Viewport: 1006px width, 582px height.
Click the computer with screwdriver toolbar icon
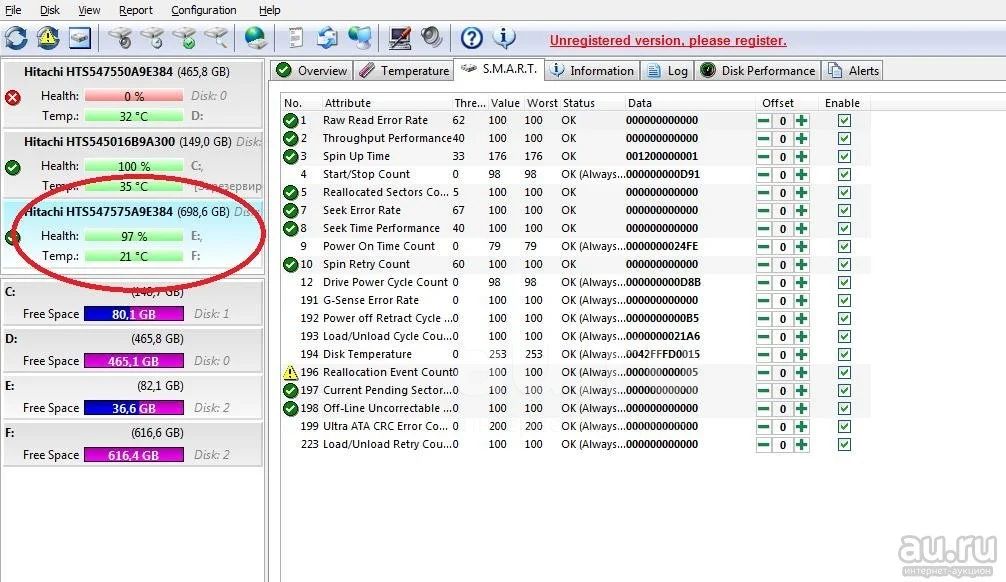pyautogui.click(x=400, y=38)
